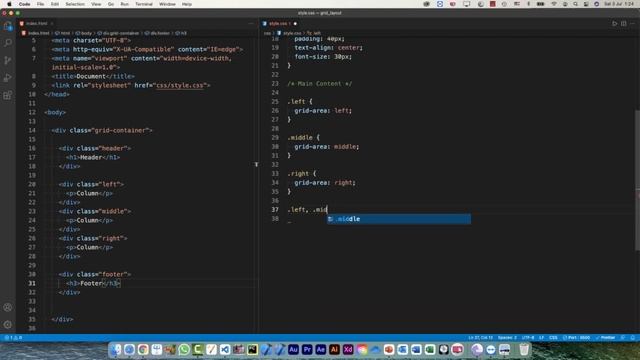The height and width of the screenshot is (360, 640).
Task: Open the Accounts menu in activity bar
Action: [x=8, y=307]
